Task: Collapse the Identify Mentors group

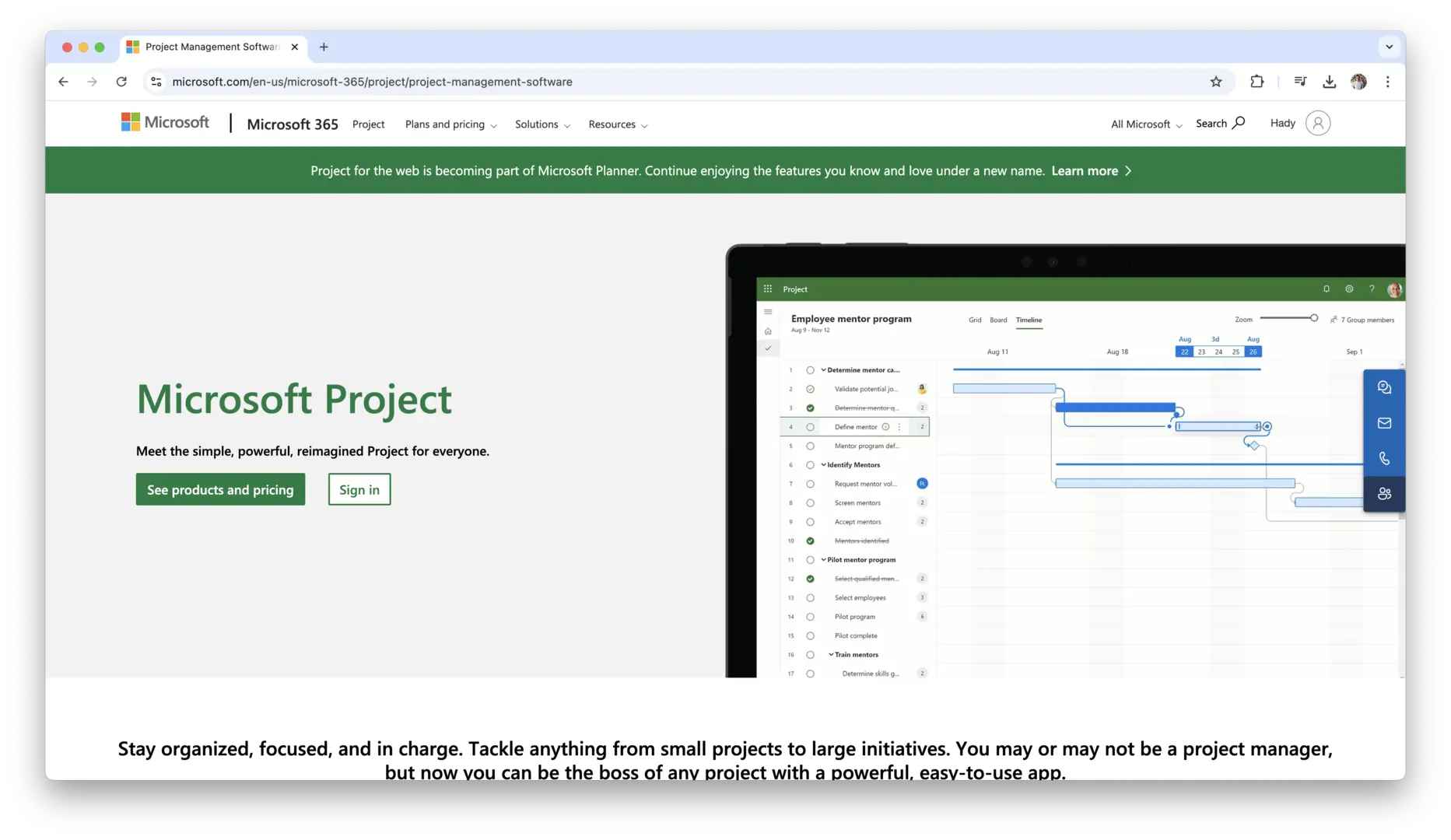Action: (x=823, y=465)
